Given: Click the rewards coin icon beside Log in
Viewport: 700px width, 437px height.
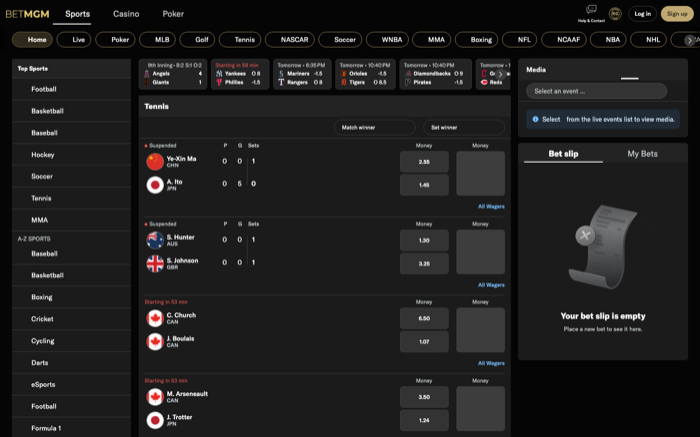Looking at the screenshot, I should (615, 14).
